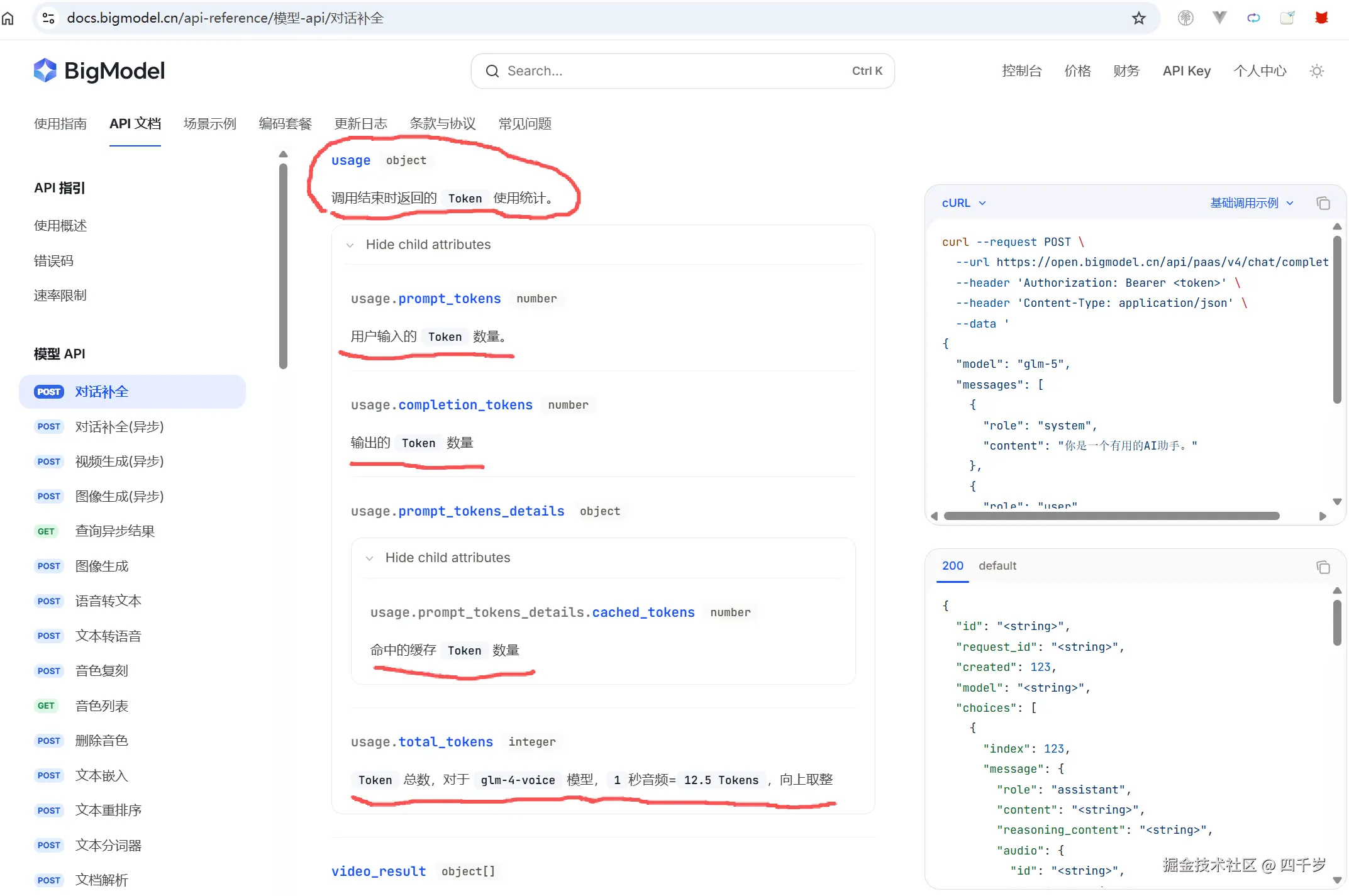1349x896 pixels.
Task: Open the 基础调用示例 example dropdown
Action: pos(1252,203)
